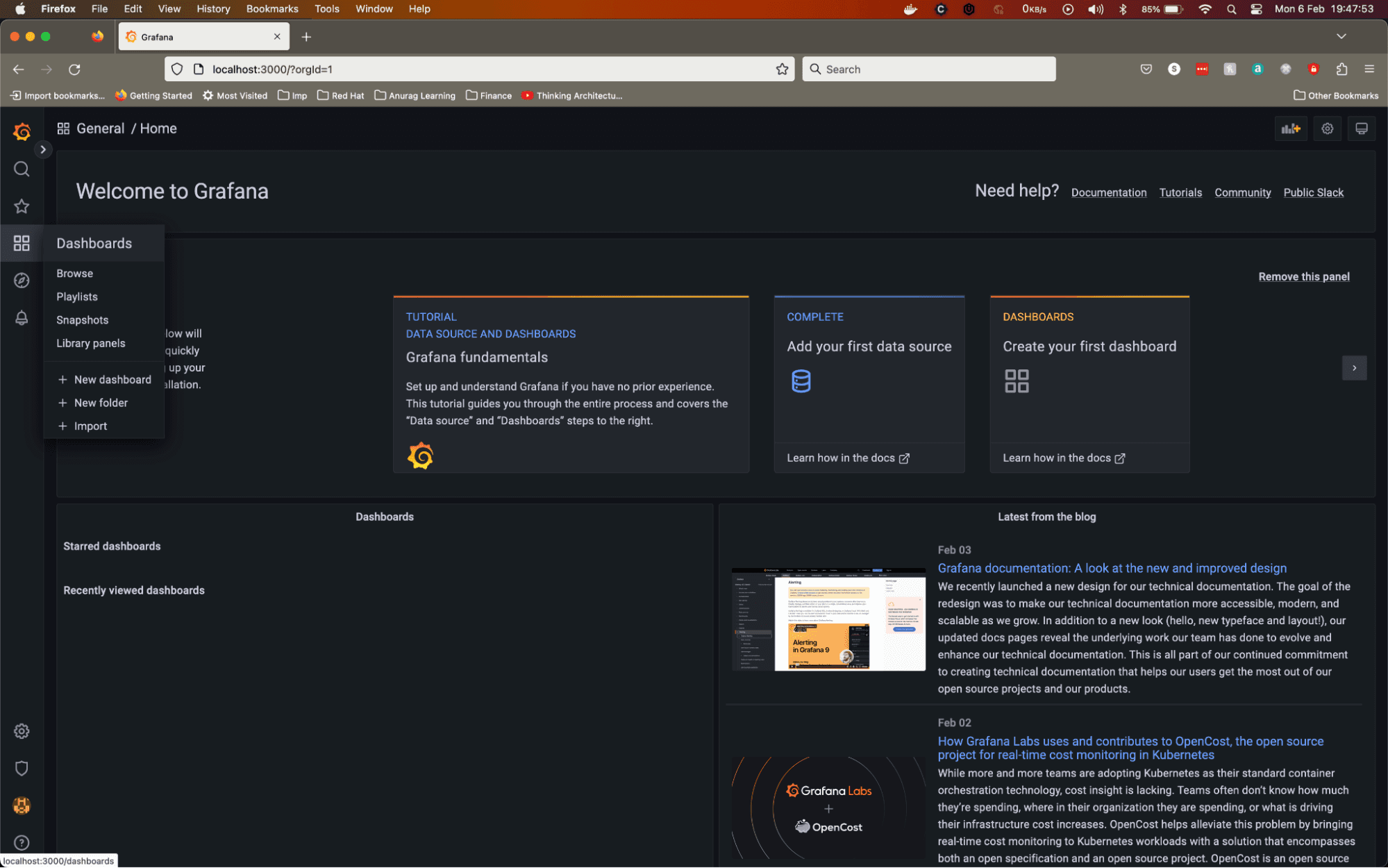Click the Starred dashboards star icon

click(22, 206)
